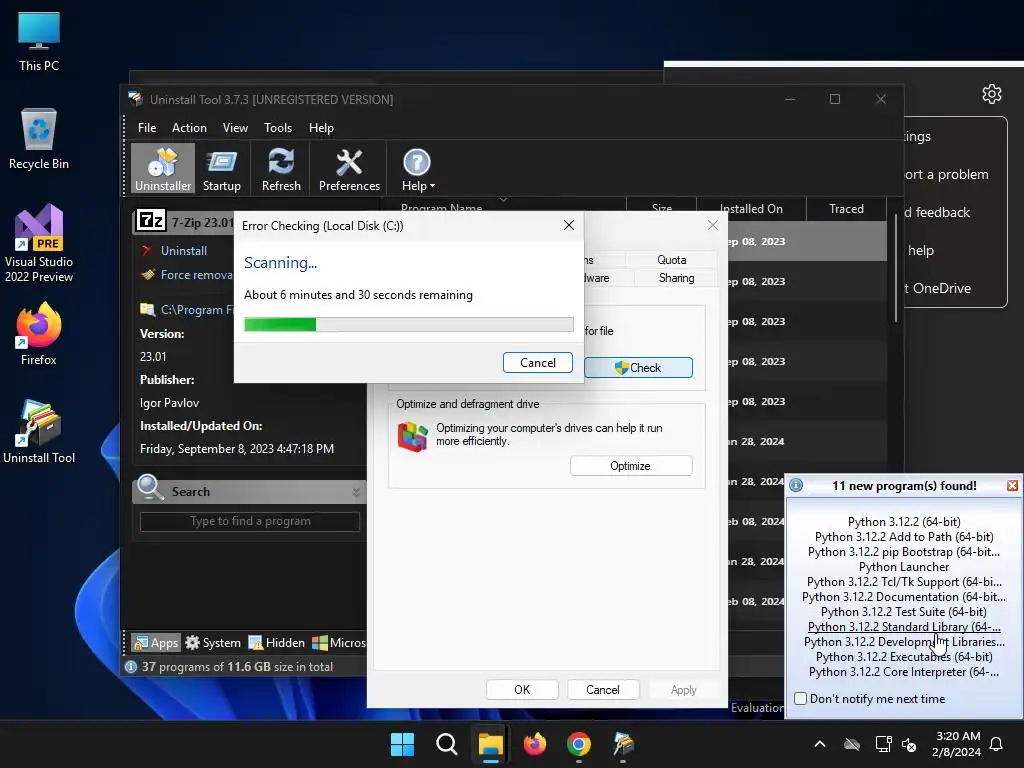The height and width of the screenshot is (768, 1024).
Task: Select Python 3.12.2 (64-bit) entry
Action: [904, 522]
